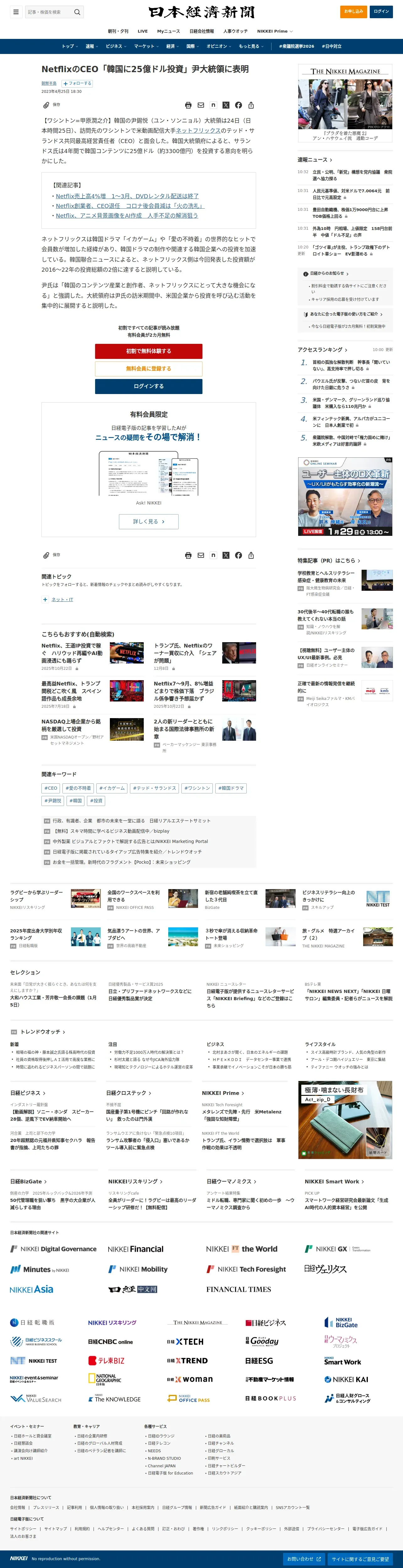Expand the 国際 navigation dropdown
403x1568 pixels.
pos(192,46)
